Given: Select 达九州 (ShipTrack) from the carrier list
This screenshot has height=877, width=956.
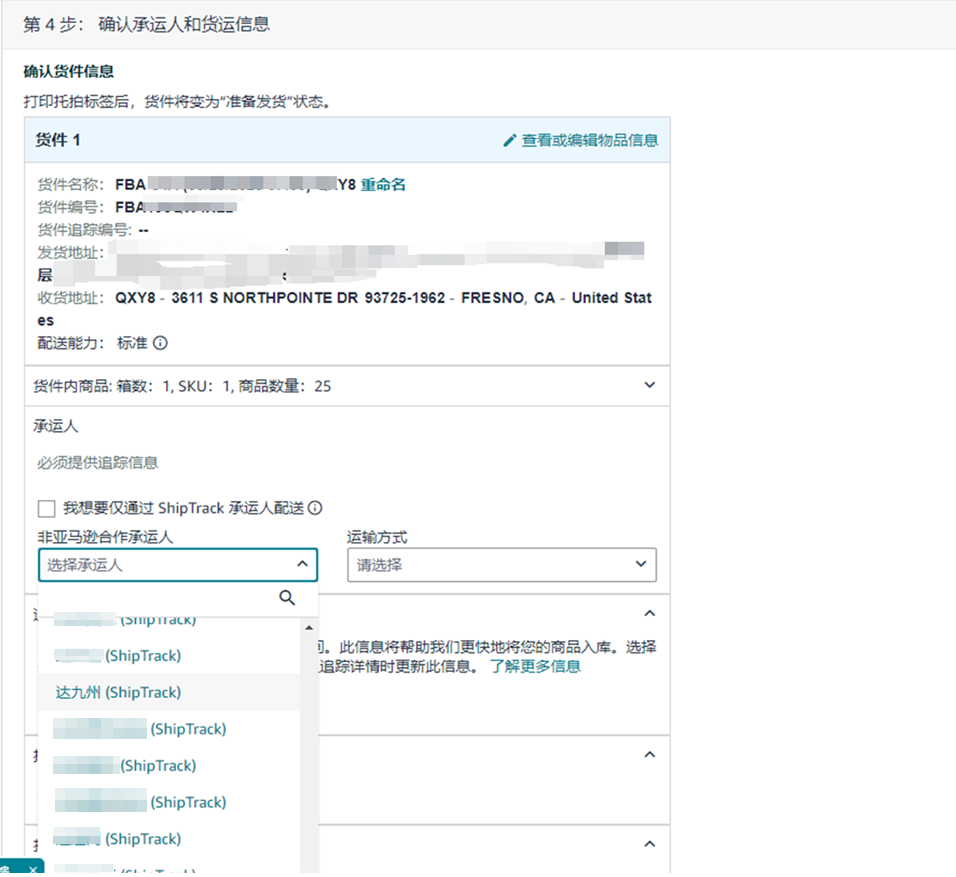Looking at the screenshot, I should [x=118, y=692].
